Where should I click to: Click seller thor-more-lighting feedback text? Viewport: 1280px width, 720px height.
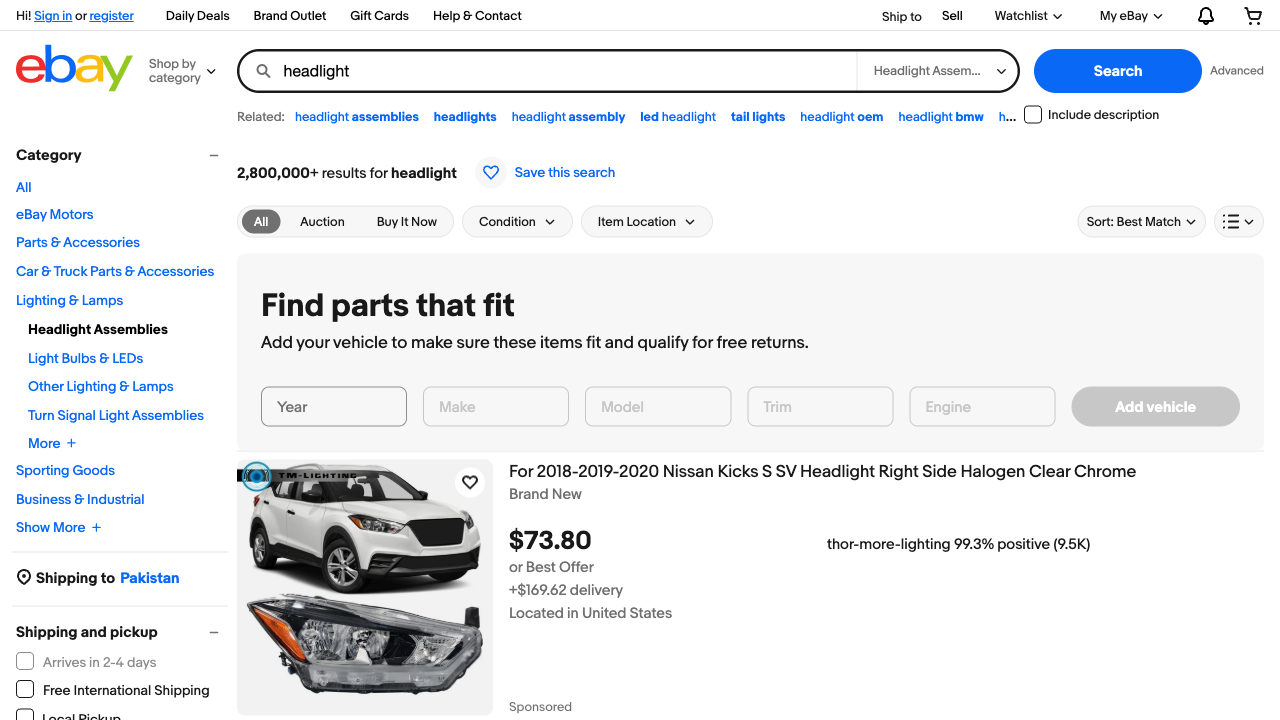(x=958, y=544)
